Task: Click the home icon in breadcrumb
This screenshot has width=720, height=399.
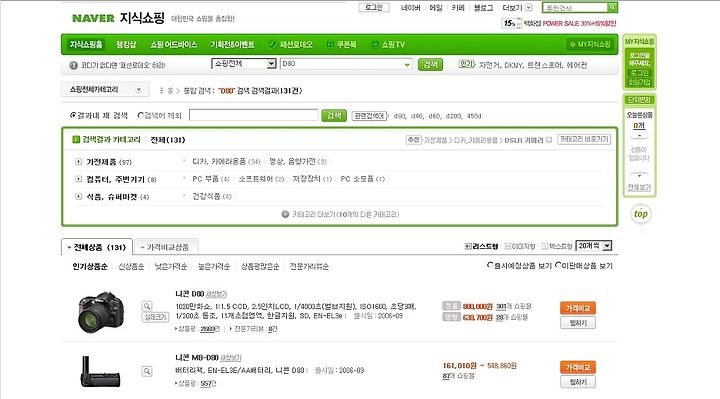Action: [170, 91]
